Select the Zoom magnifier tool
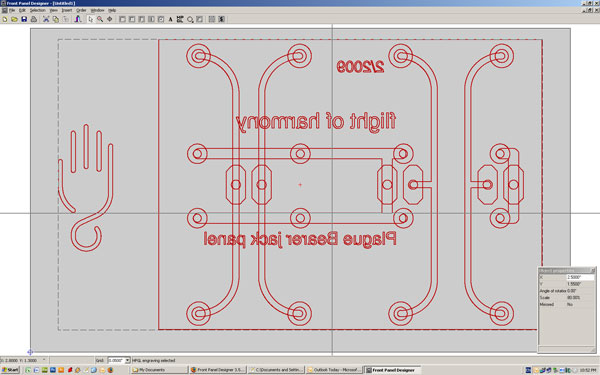 100,19
